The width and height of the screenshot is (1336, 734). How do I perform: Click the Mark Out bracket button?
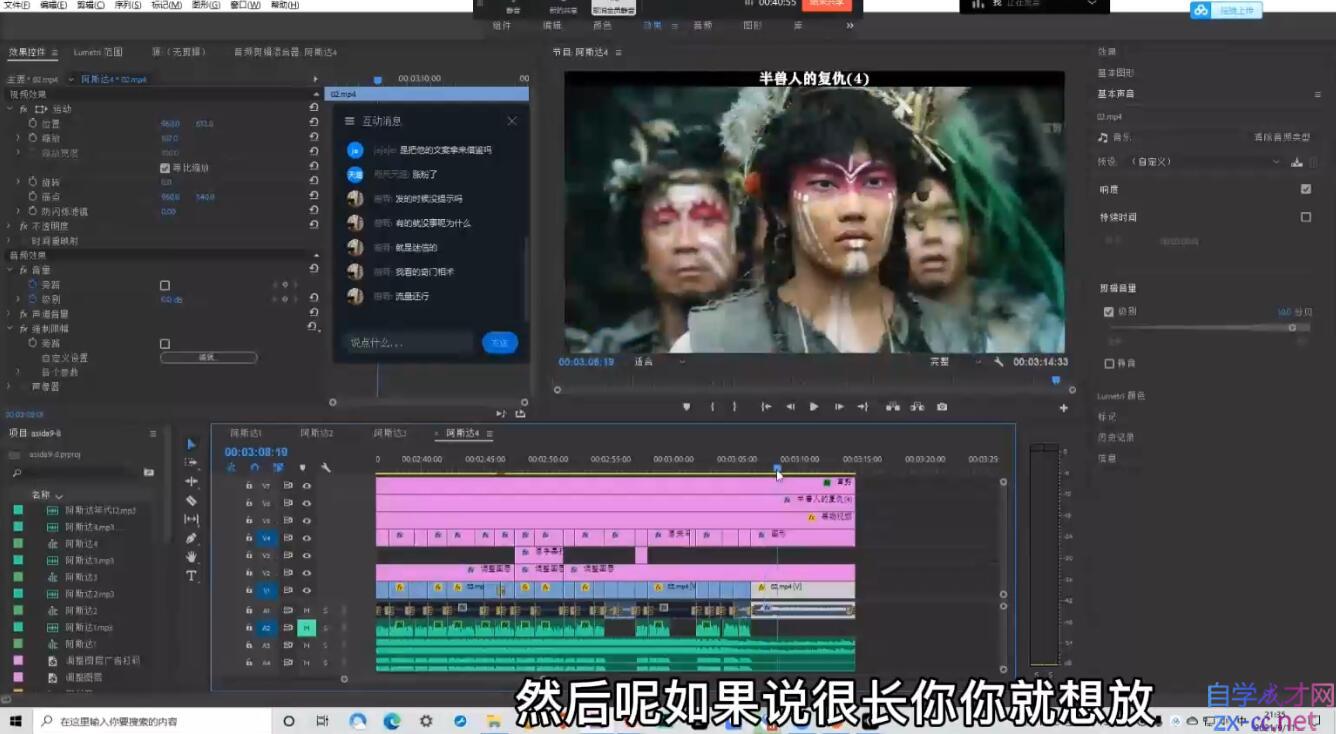(x=734, y=407)
